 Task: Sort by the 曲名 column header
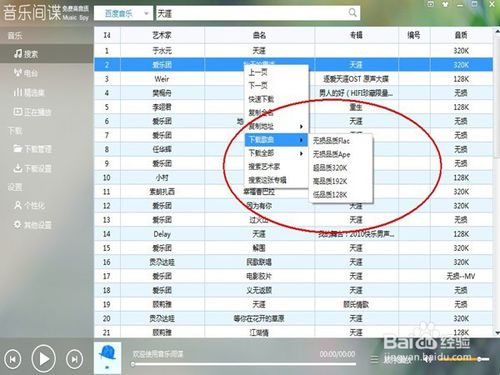point(259,35)
